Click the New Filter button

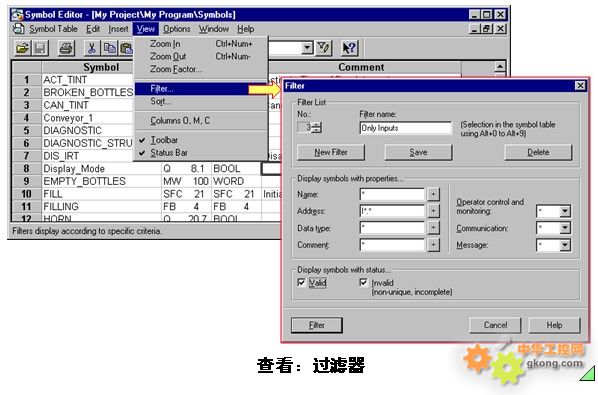[331, 152]
